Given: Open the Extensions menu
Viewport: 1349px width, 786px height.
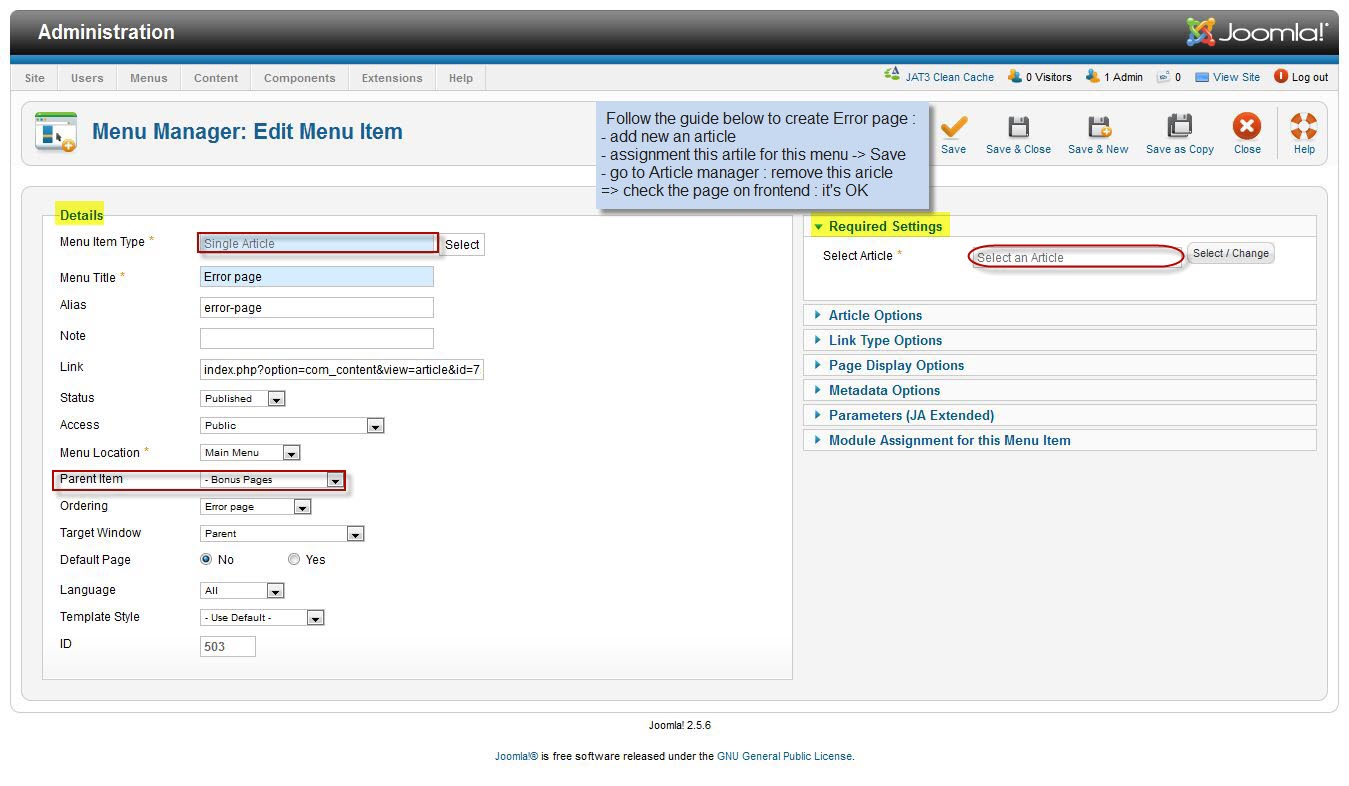Looking at the screenshot, I should pos(391,78).
